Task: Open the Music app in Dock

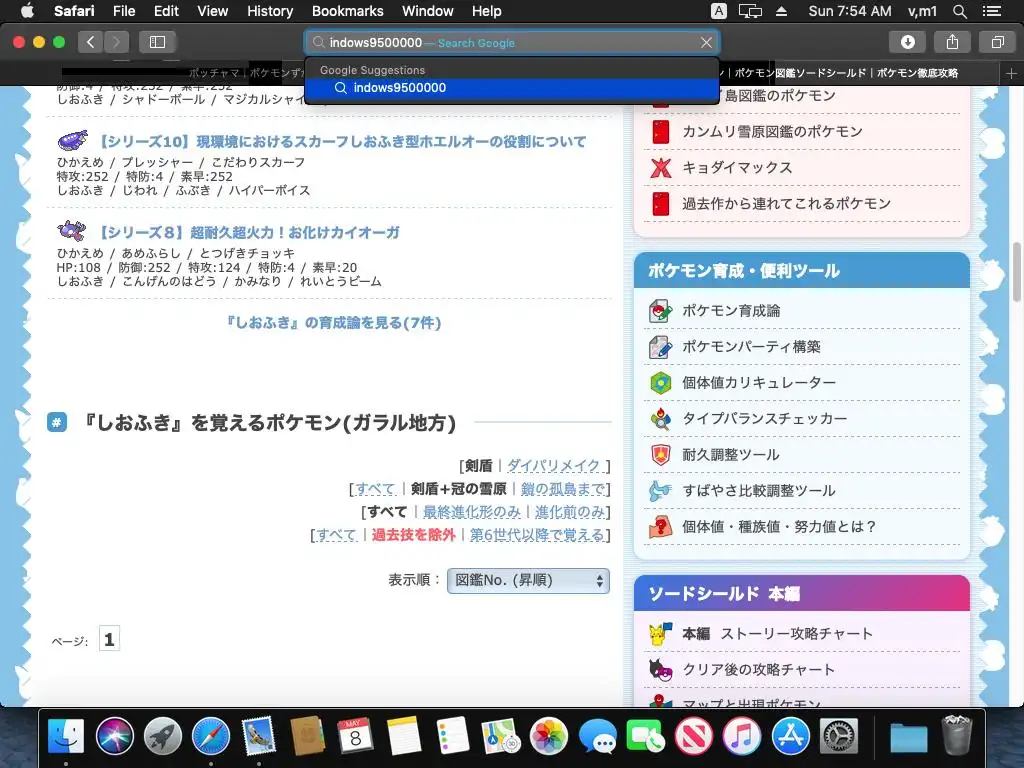Action: click(742, 736)
